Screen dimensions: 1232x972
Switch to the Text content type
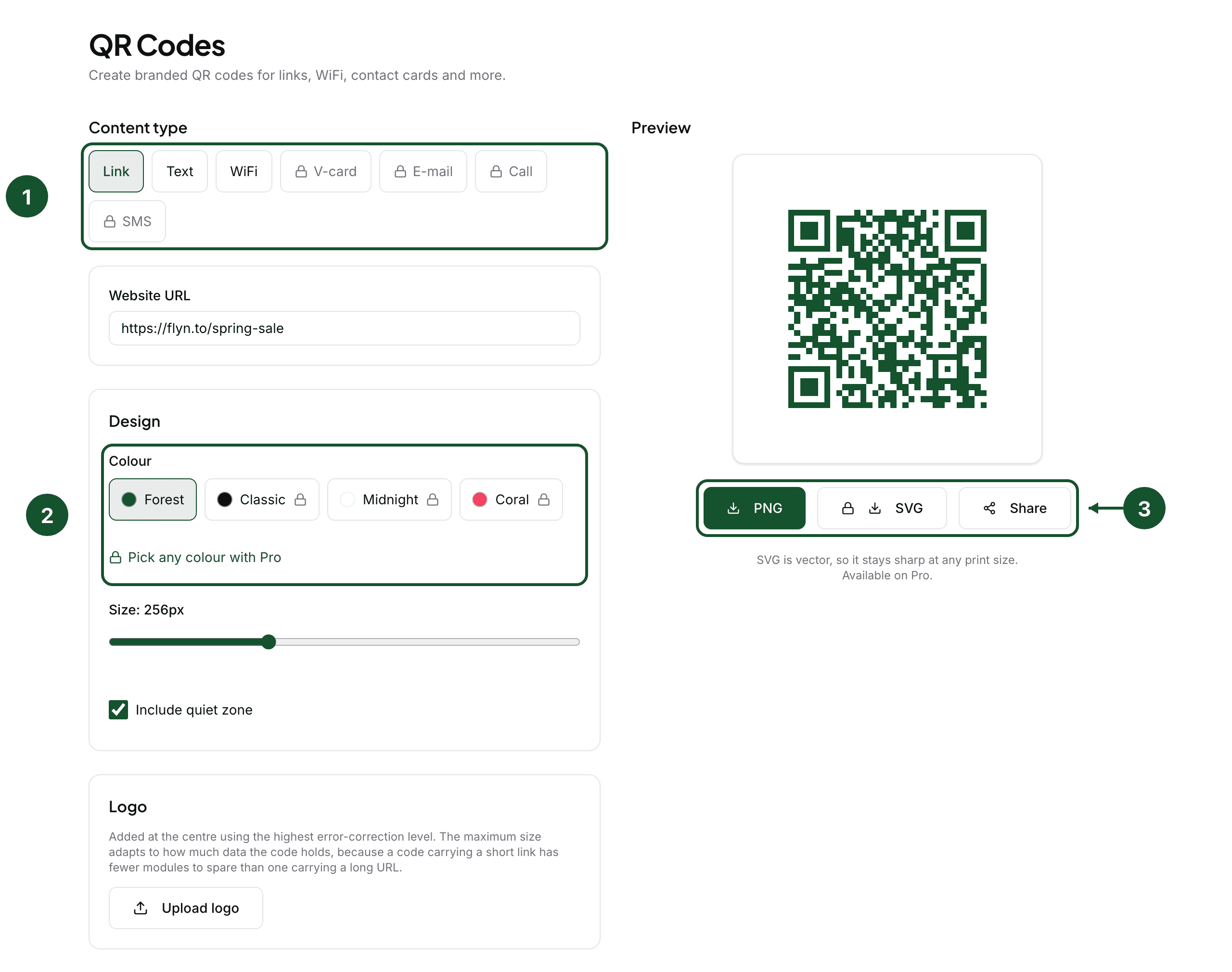coord(180,171)
